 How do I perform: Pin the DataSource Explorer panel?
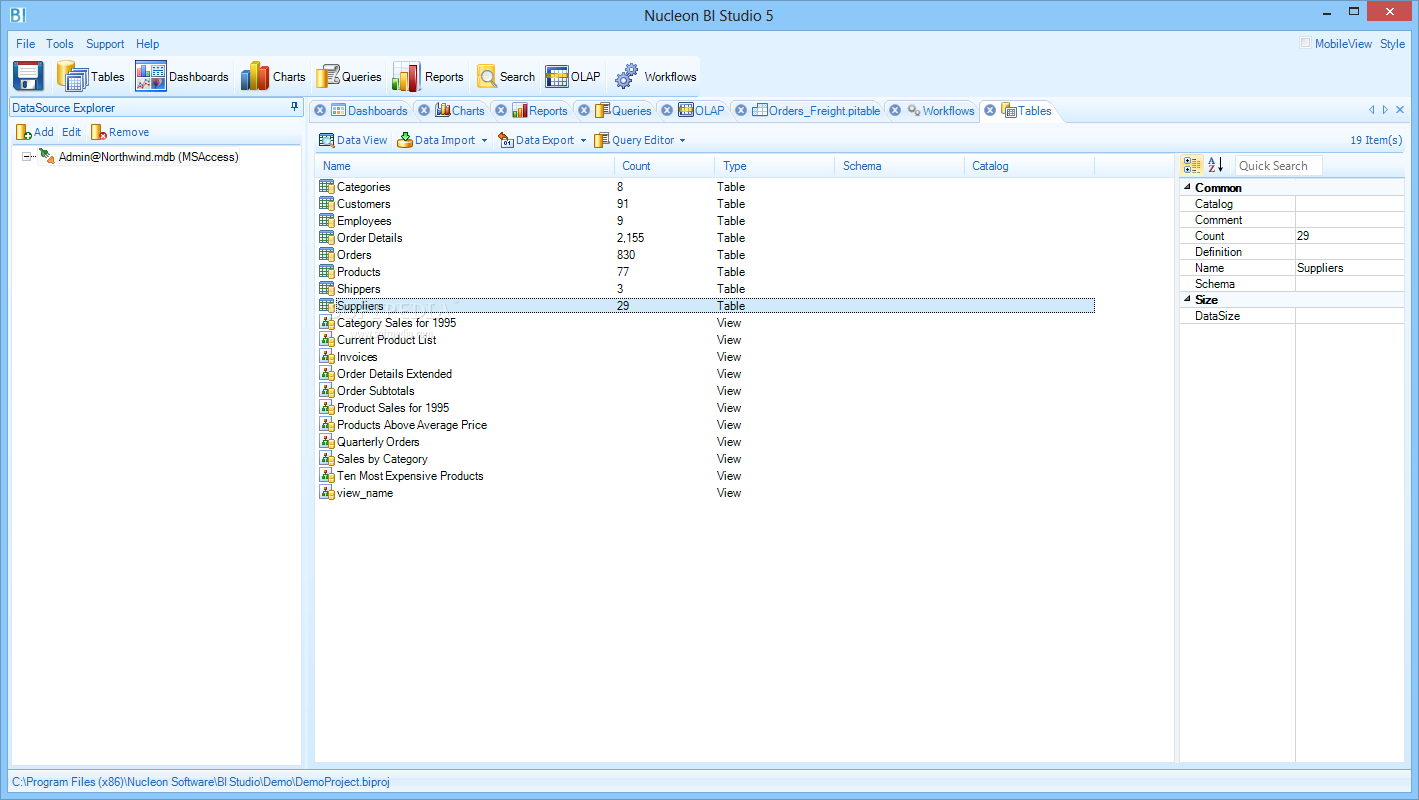(294, 107)
